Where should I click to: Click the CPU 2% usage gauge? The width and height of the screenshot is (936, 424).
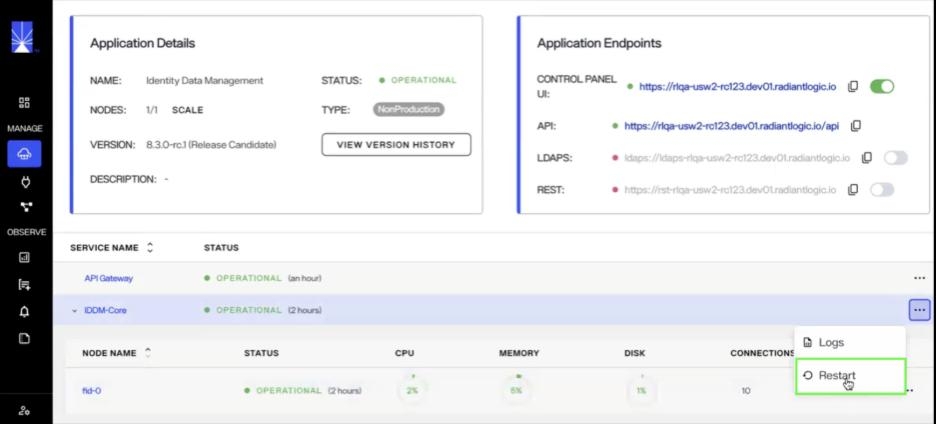click(412, 391)
